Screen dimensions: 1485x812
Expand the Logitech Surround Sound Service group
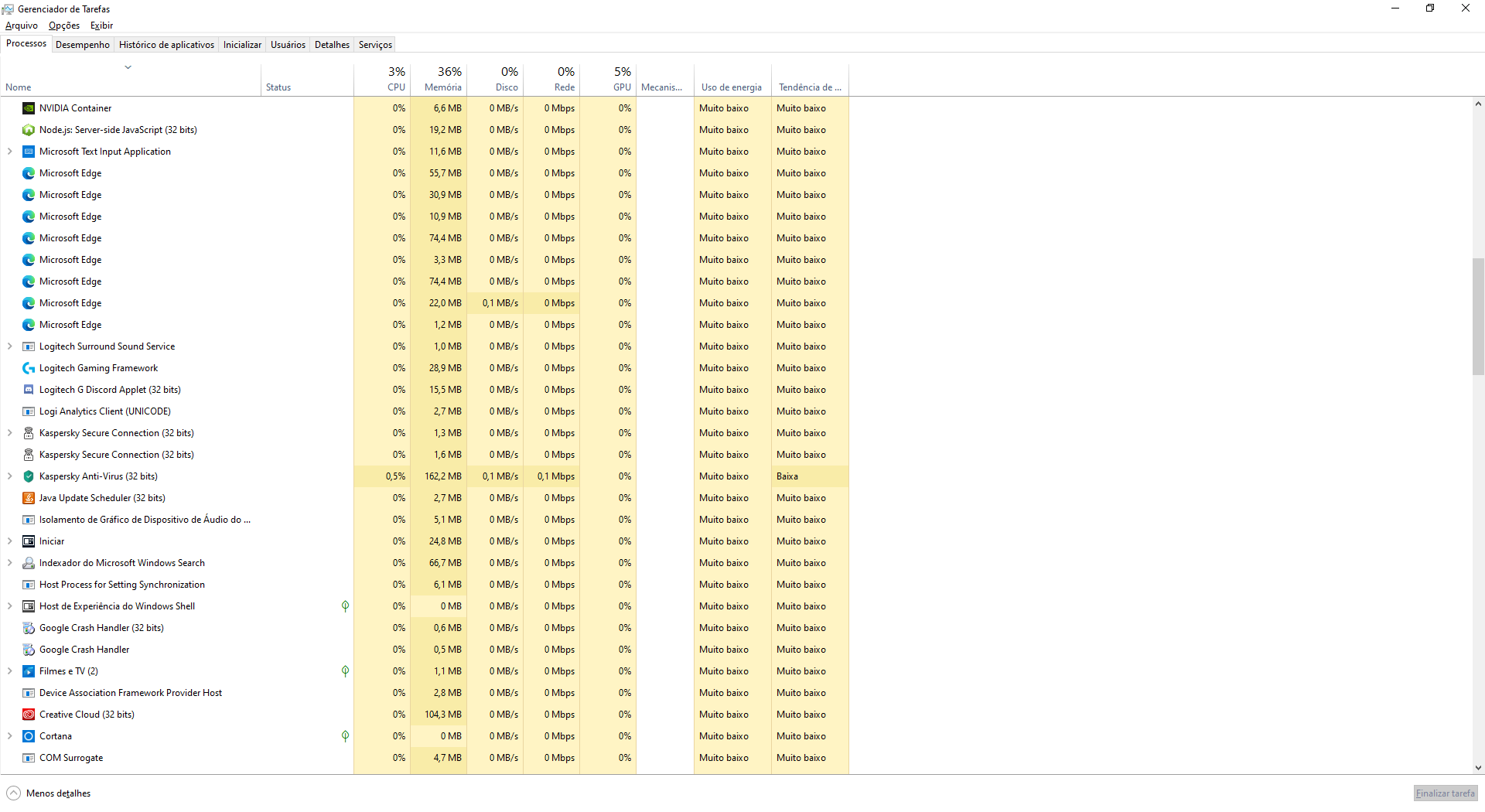[x=9, y=346]
